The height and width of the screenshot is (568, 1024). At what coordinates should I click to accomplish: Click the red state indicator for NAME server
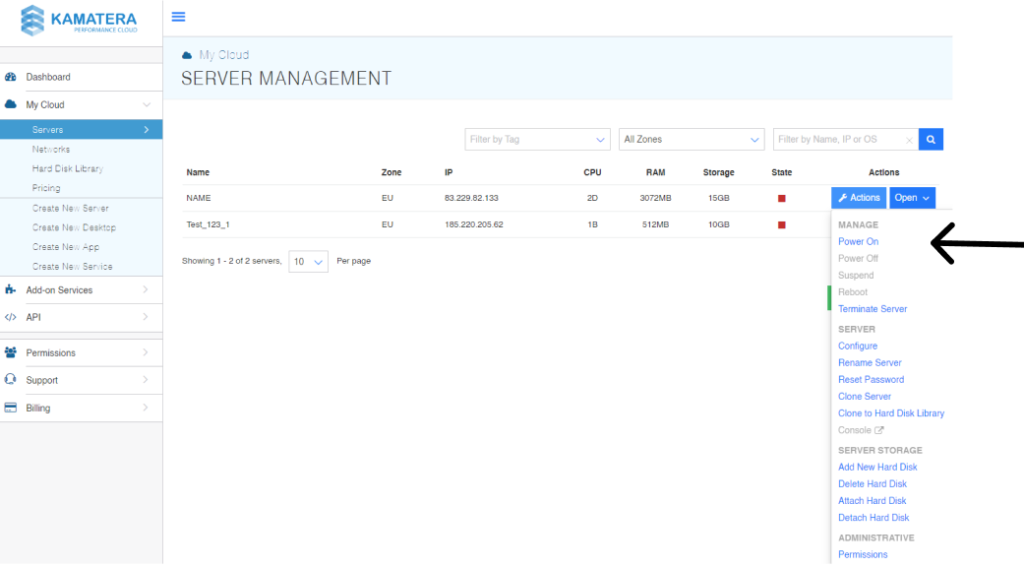pos(781,198)
